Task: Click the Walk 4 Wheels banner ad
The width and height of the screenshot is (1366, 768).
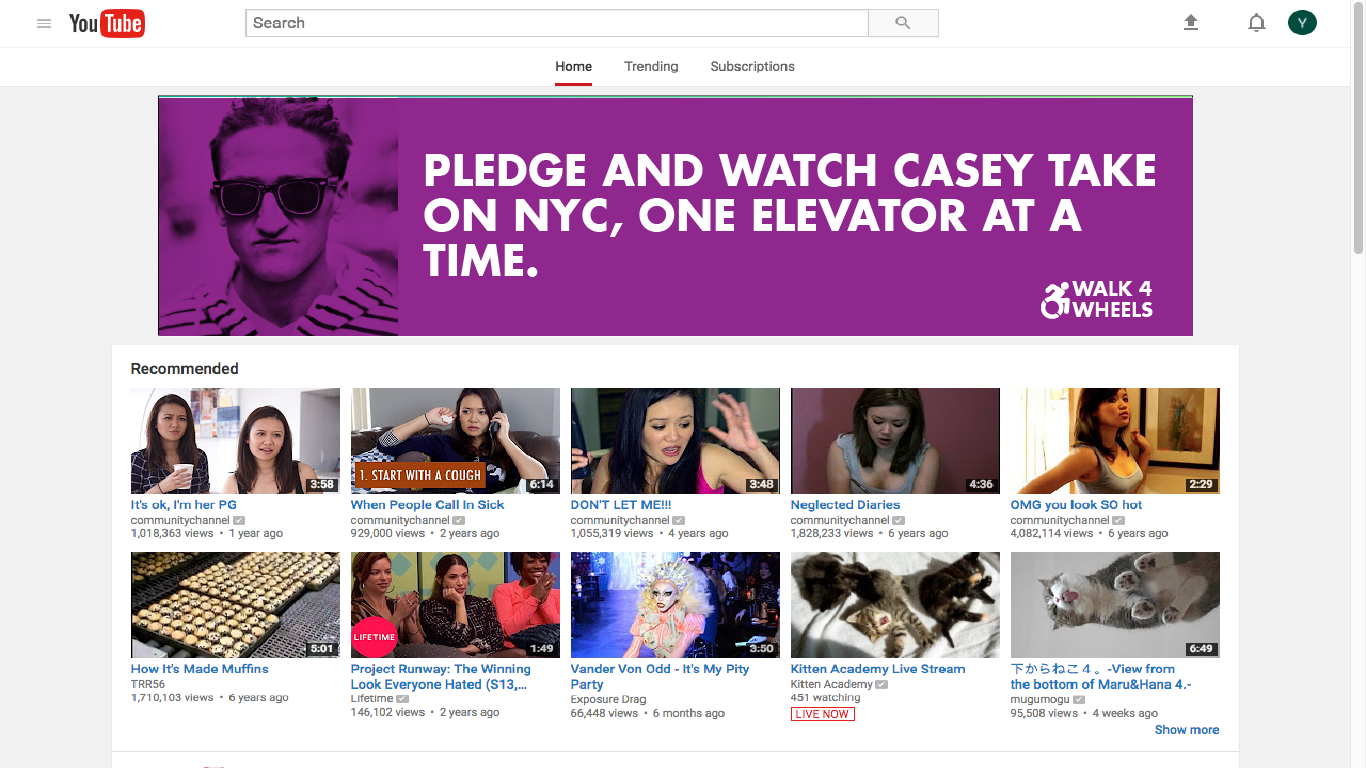Action: click(675, 216)
